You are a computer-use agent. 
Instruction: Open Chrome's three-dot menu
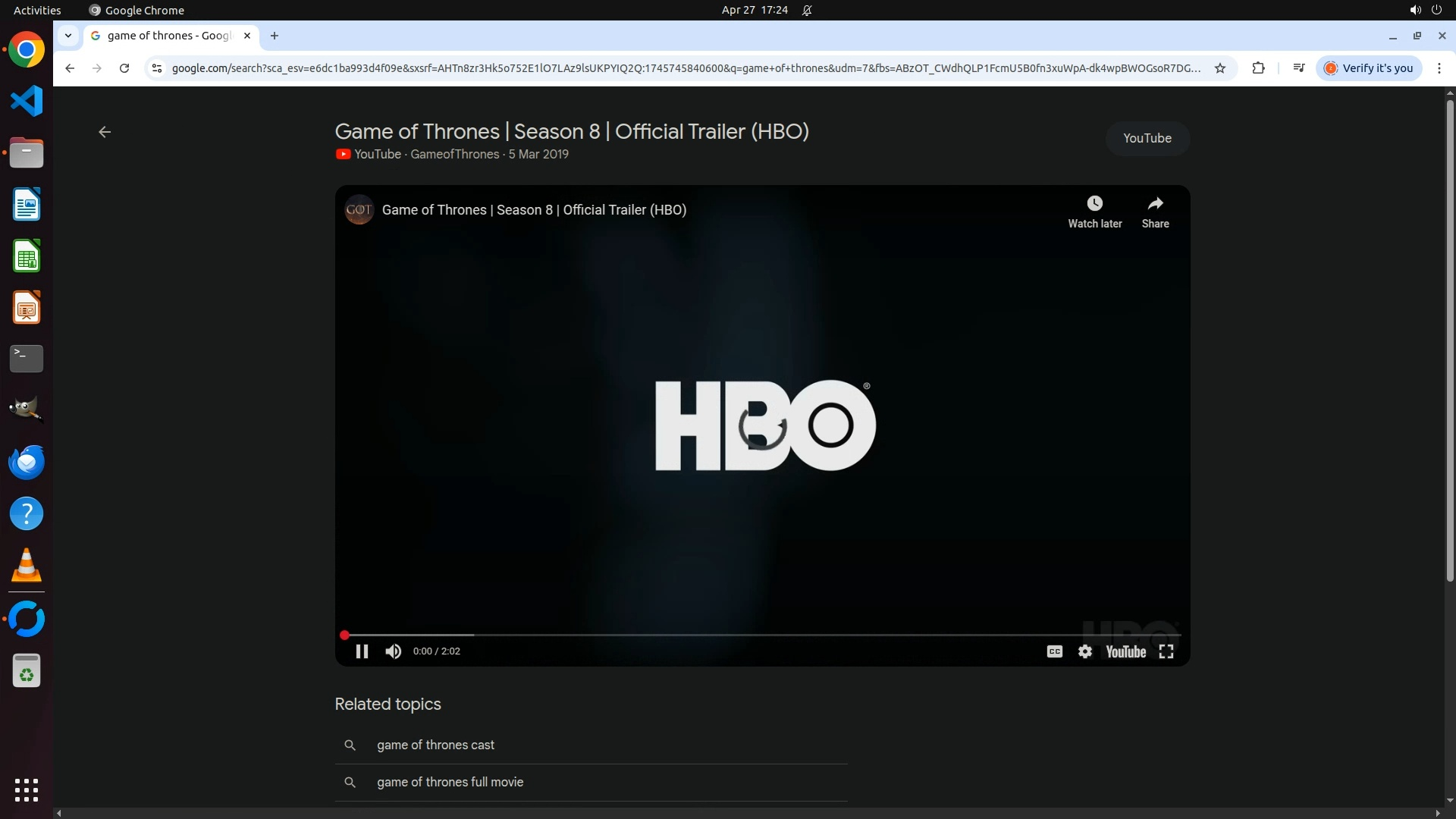tap(1439, 68)
